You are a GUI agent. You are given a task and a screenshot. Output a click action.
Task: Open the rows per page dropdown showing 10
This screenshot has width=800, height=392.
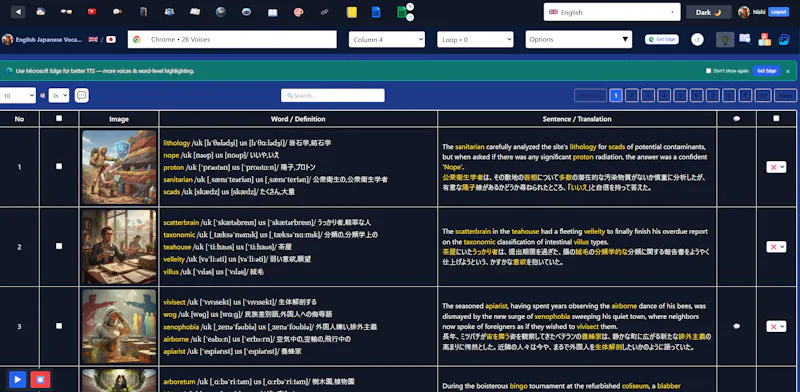pyautogui.click(x=17, y=95)
